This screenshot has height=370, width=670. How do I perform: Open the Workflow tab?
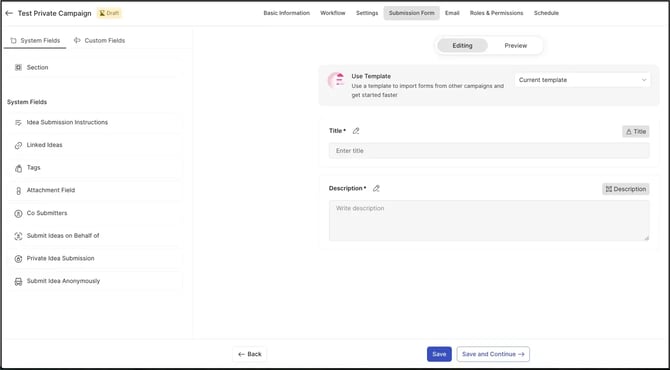pyautogui.click(x=332, y=13)
